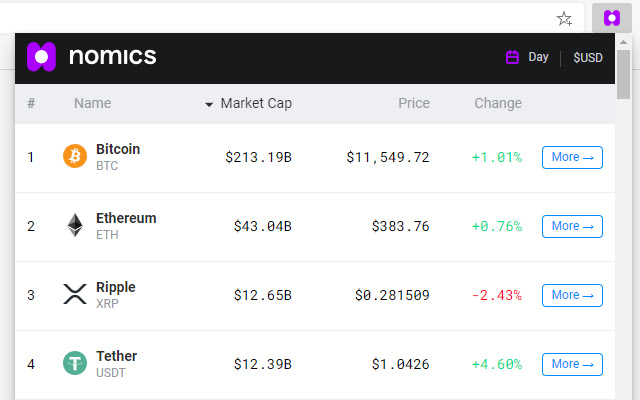Open the Day time period selector
This screenshot has width=640, height=400.
[x=538, y=57]
